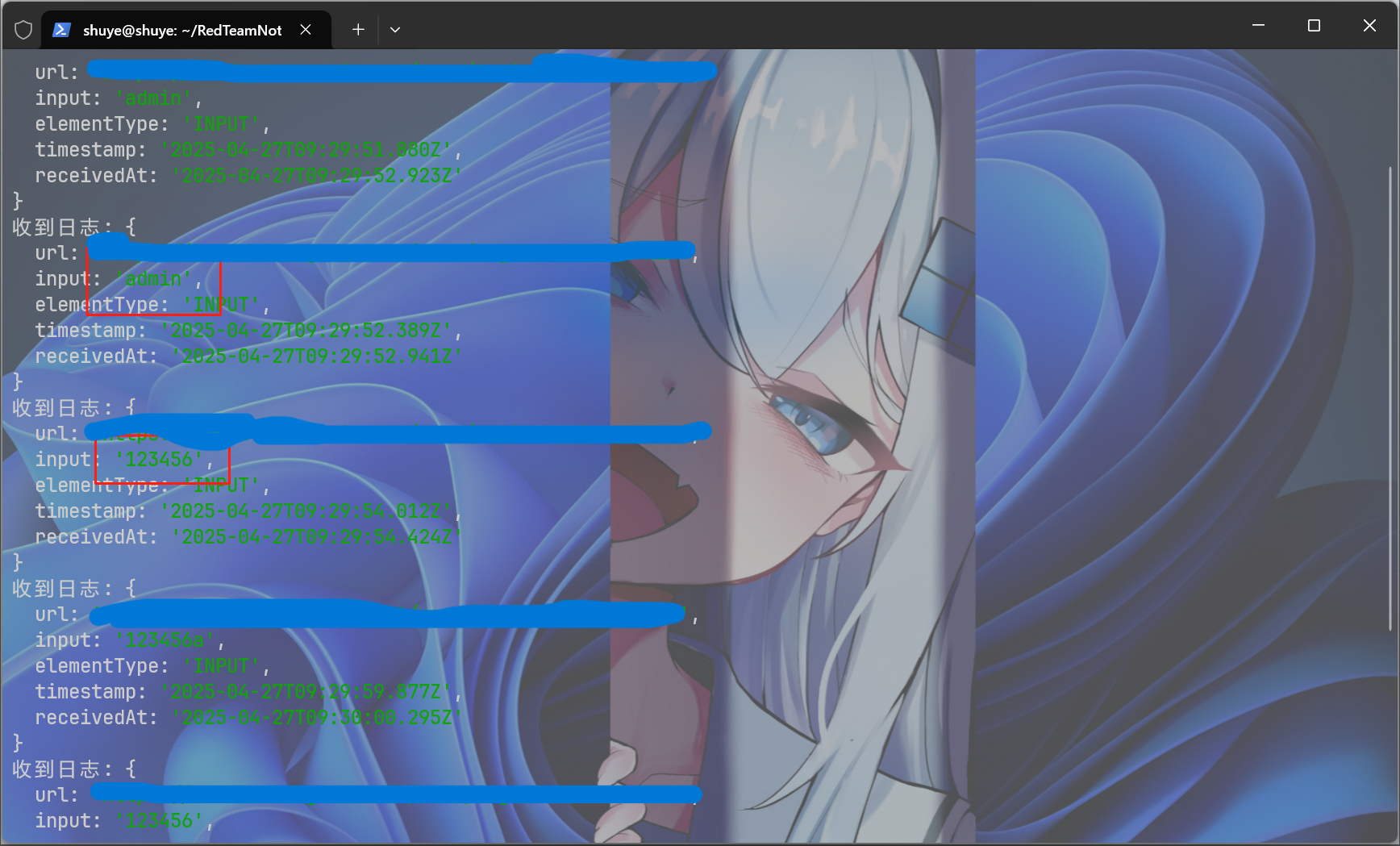The height and width of the screenshot is (846, 1400).
Task: Click the vertical scrollbar of the terminal
Action: [1390, 398]
